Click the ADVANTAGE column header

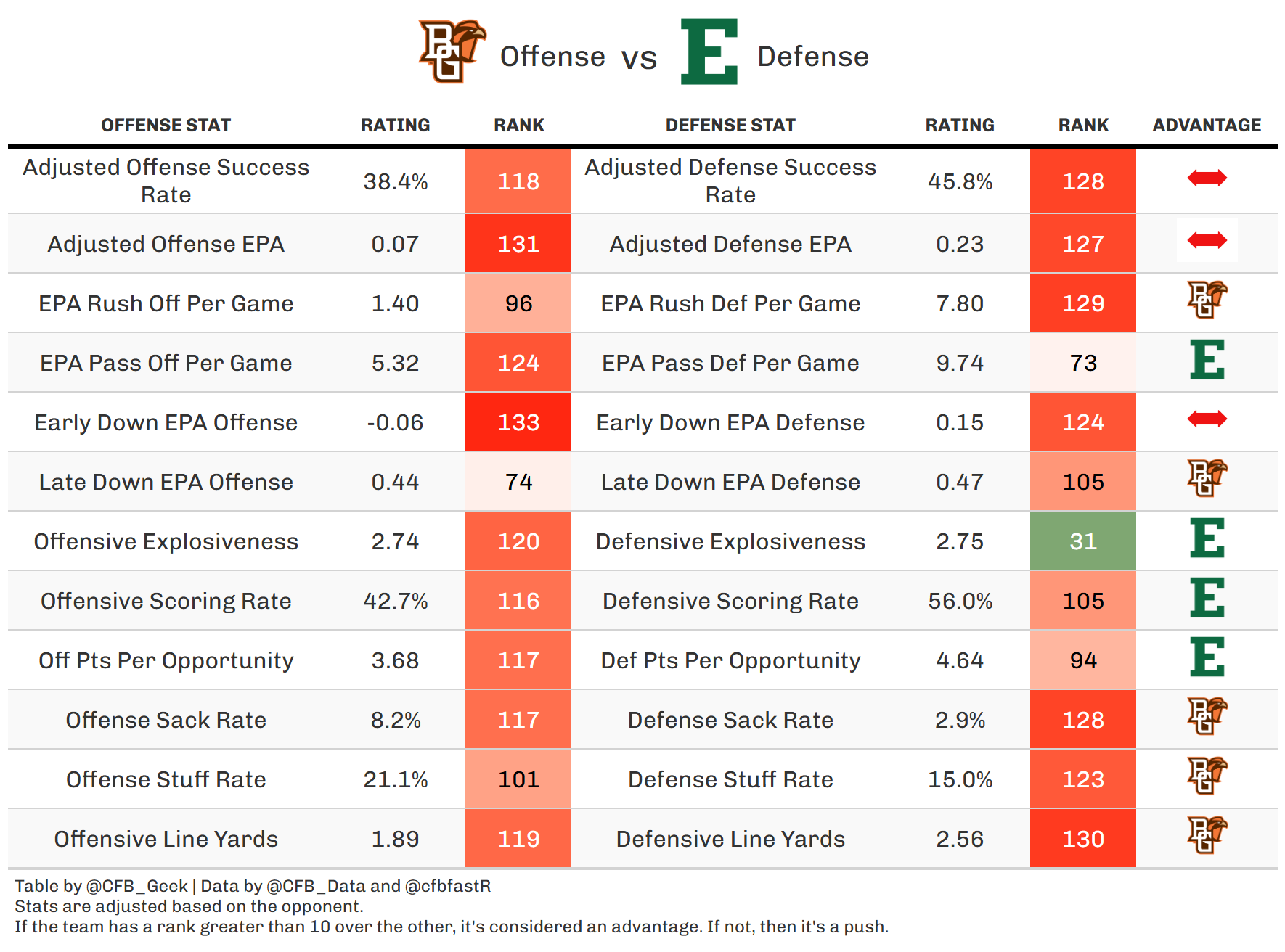click(1207, 126)
